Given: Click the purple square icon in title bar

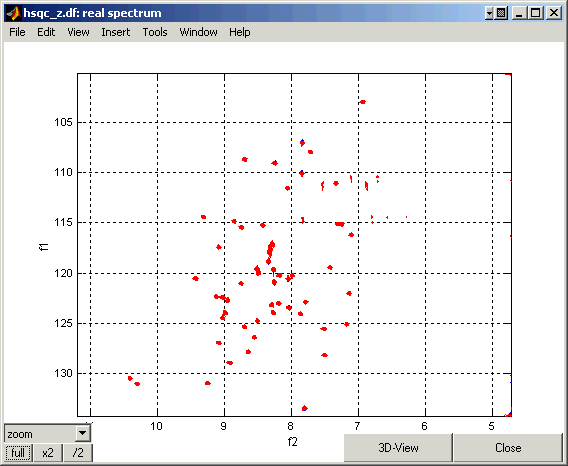Looking at the screenshot, I should click(x=501, y=13).
